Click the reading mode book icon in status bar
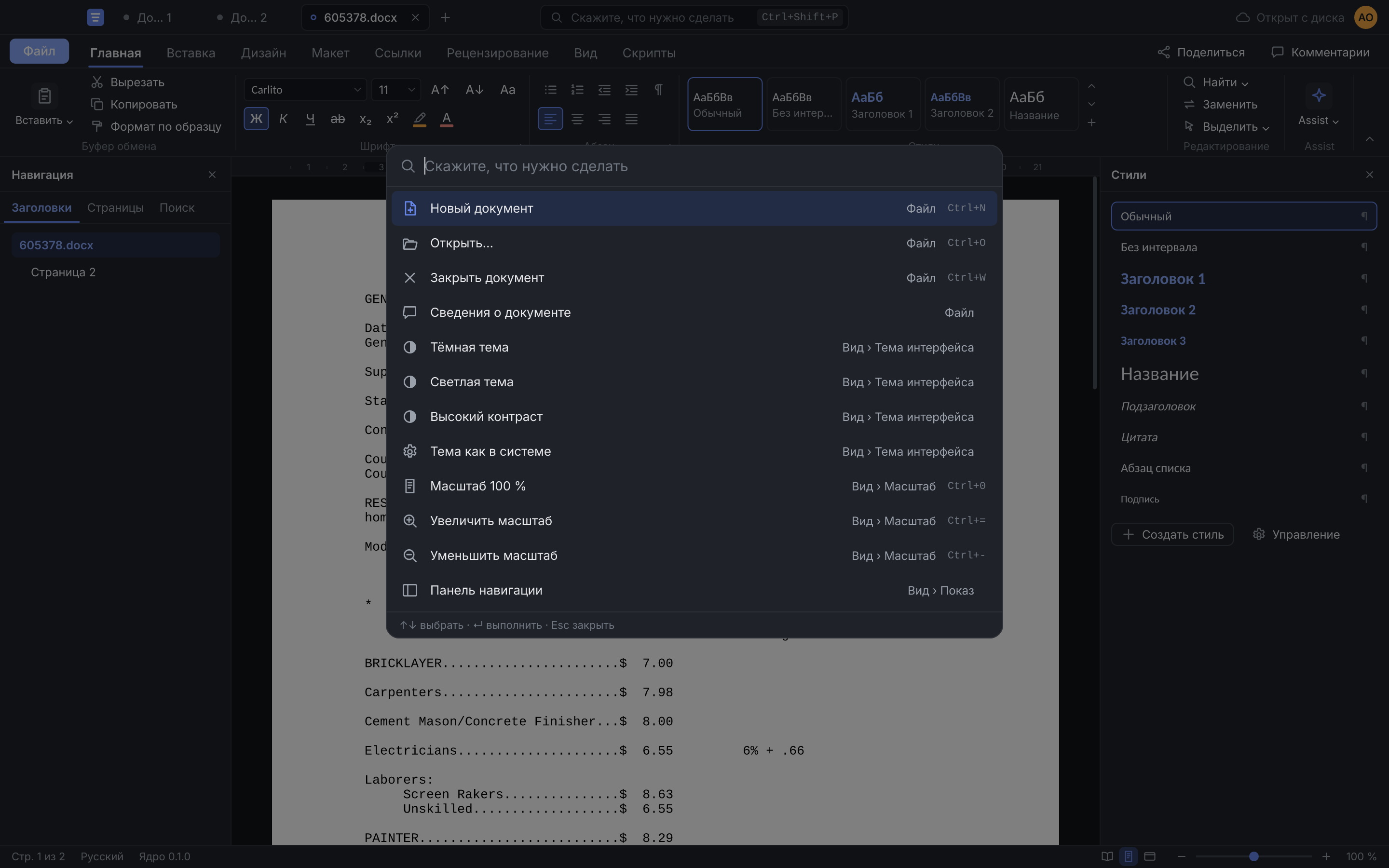Screen dimensions: 1389x868 (1107, 856)
